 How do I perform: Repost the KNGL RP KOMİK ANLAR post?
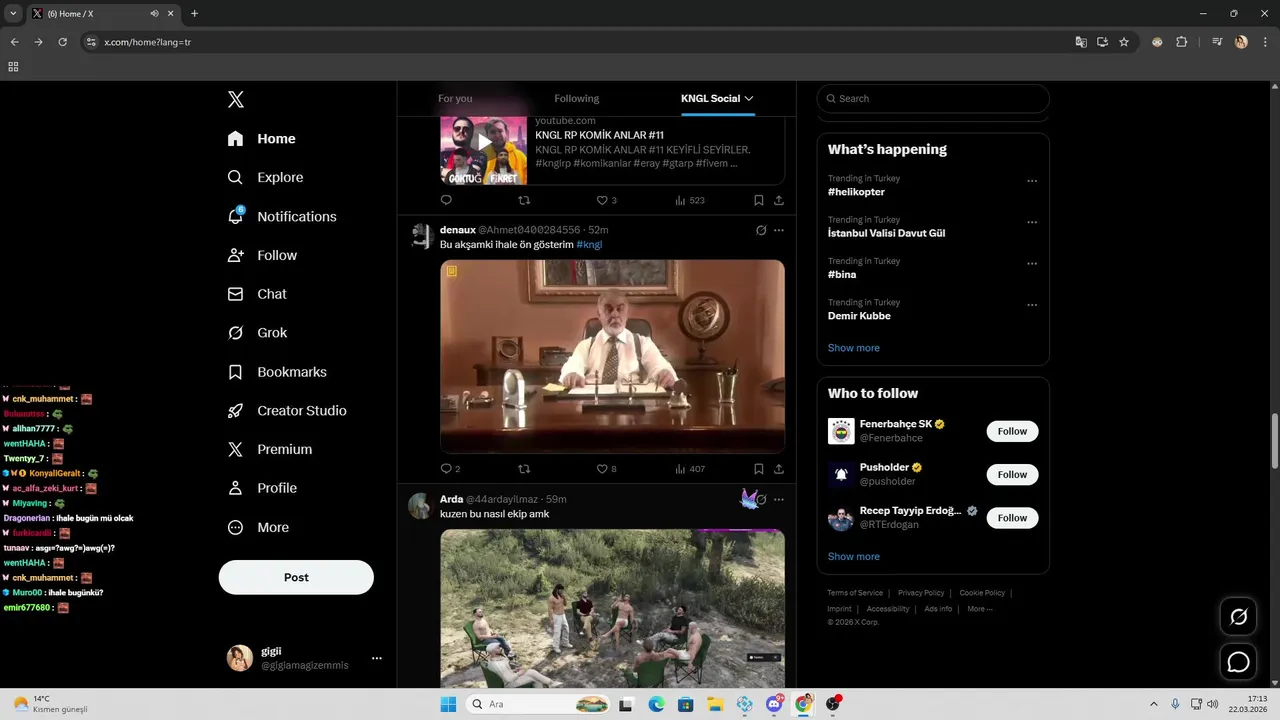(524, 200)
